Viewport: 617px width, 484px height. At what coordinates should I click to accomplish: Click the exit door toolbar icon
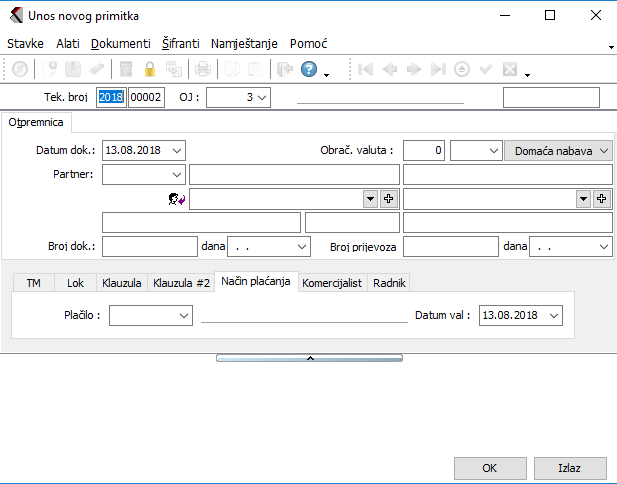[284, 69]
